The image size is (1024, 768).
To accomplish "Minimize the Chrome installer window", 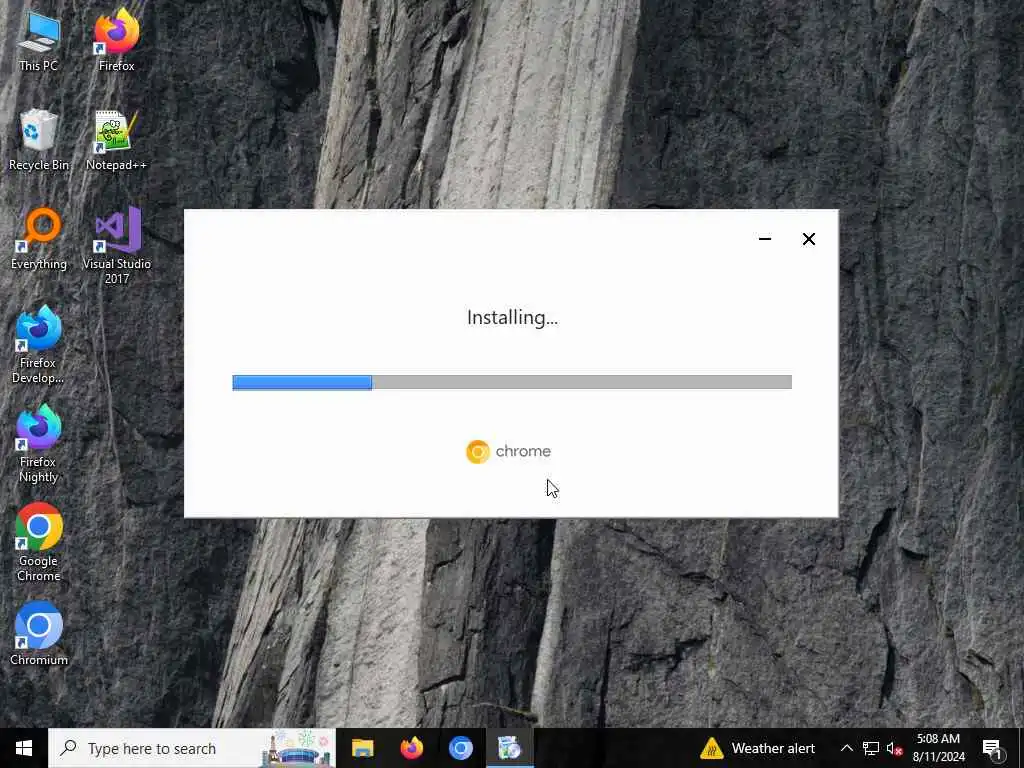I will click(765, 239).
